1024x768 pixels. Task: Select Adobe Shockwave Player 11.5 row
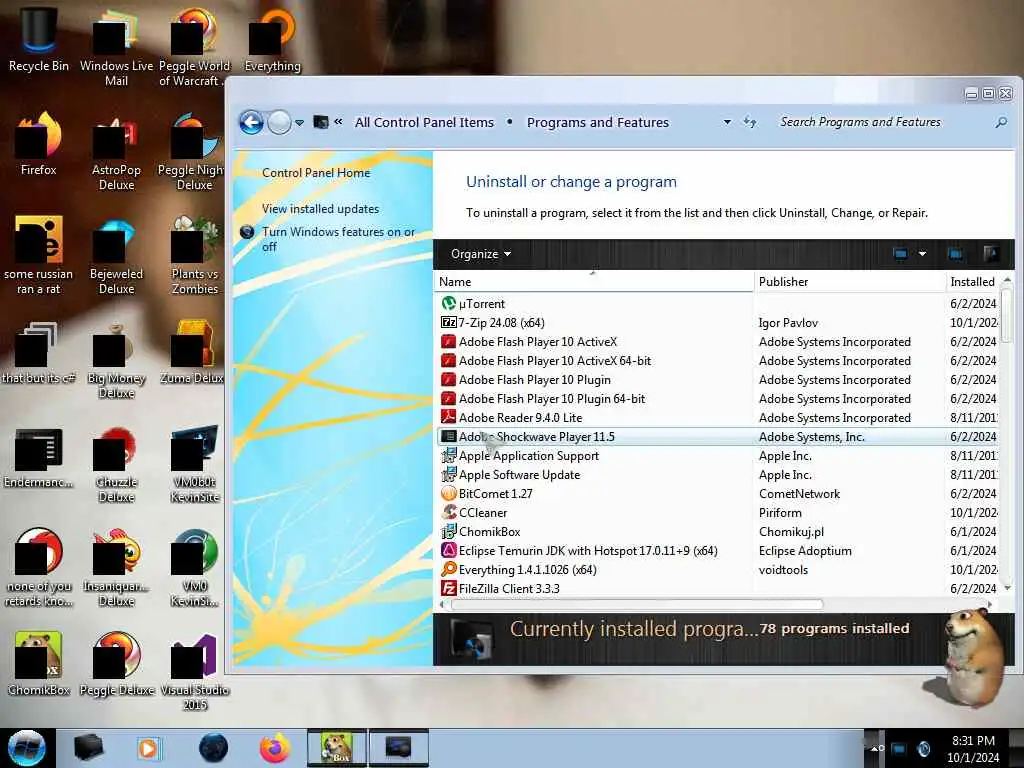(x=718, y=436)
